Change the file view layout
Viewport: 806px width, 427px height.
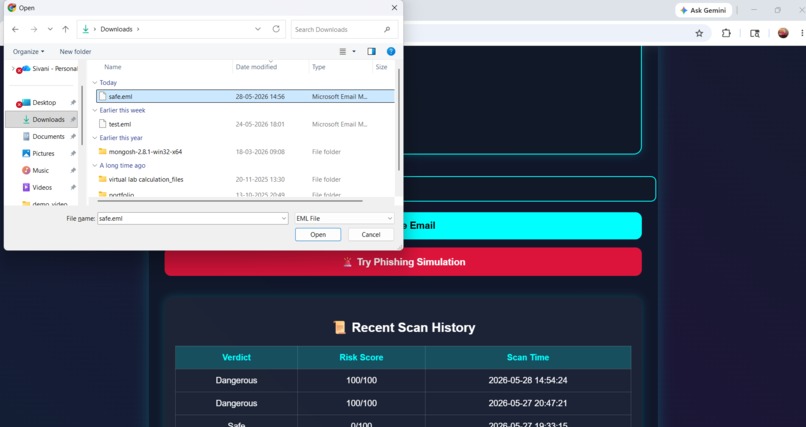pyautogui.click(x=343, y=51)
